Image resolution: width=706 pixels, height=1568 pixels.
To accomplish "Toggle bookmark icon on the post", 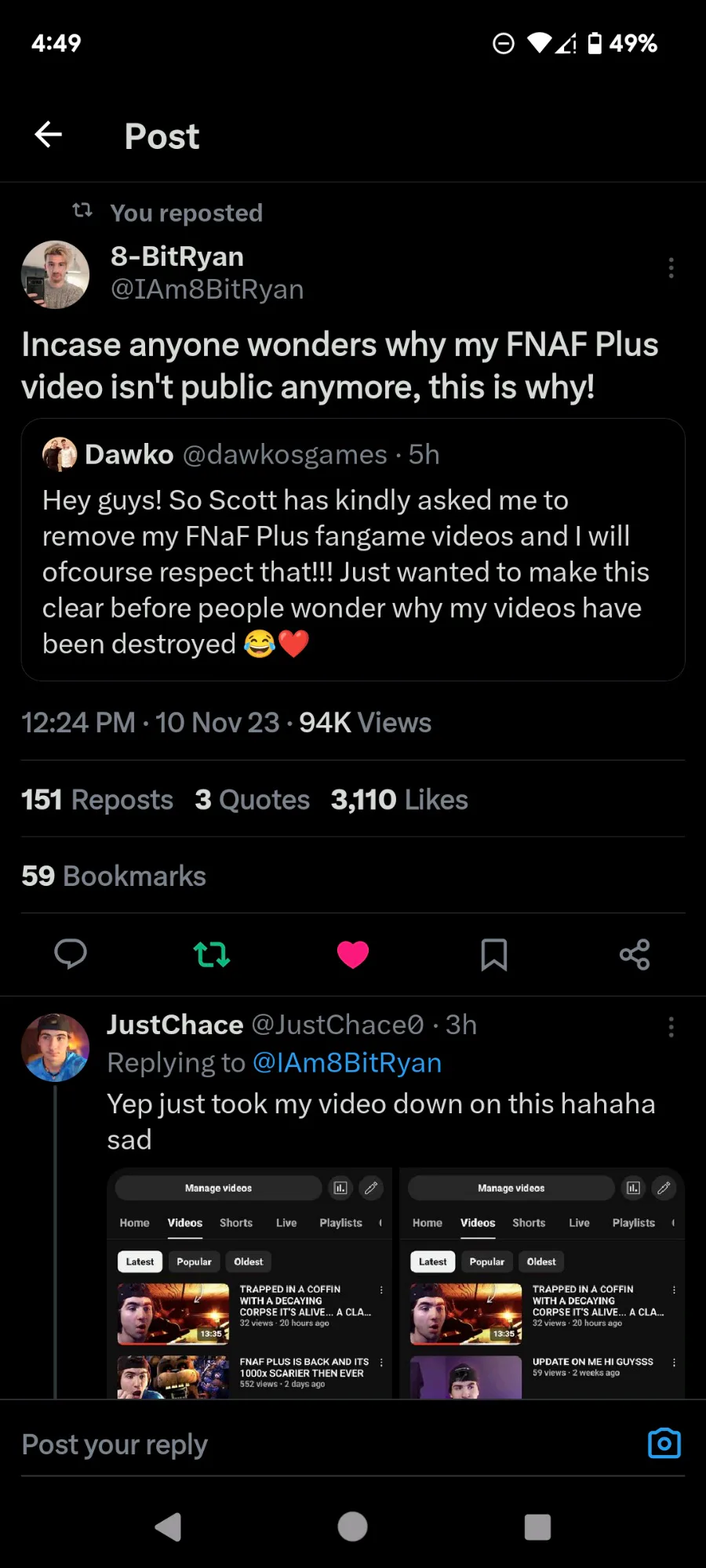I will (x=494, y=954).
